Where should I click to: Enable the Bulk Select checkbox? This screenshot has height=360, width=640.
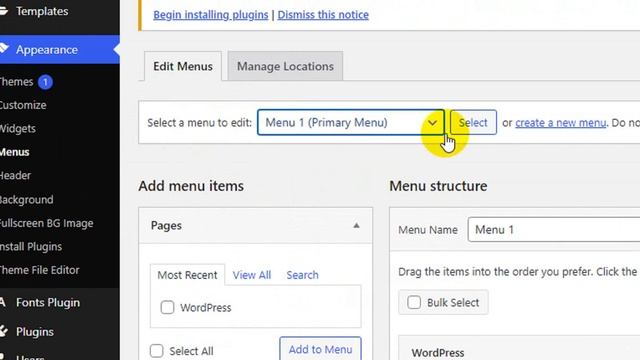point(414,302)
